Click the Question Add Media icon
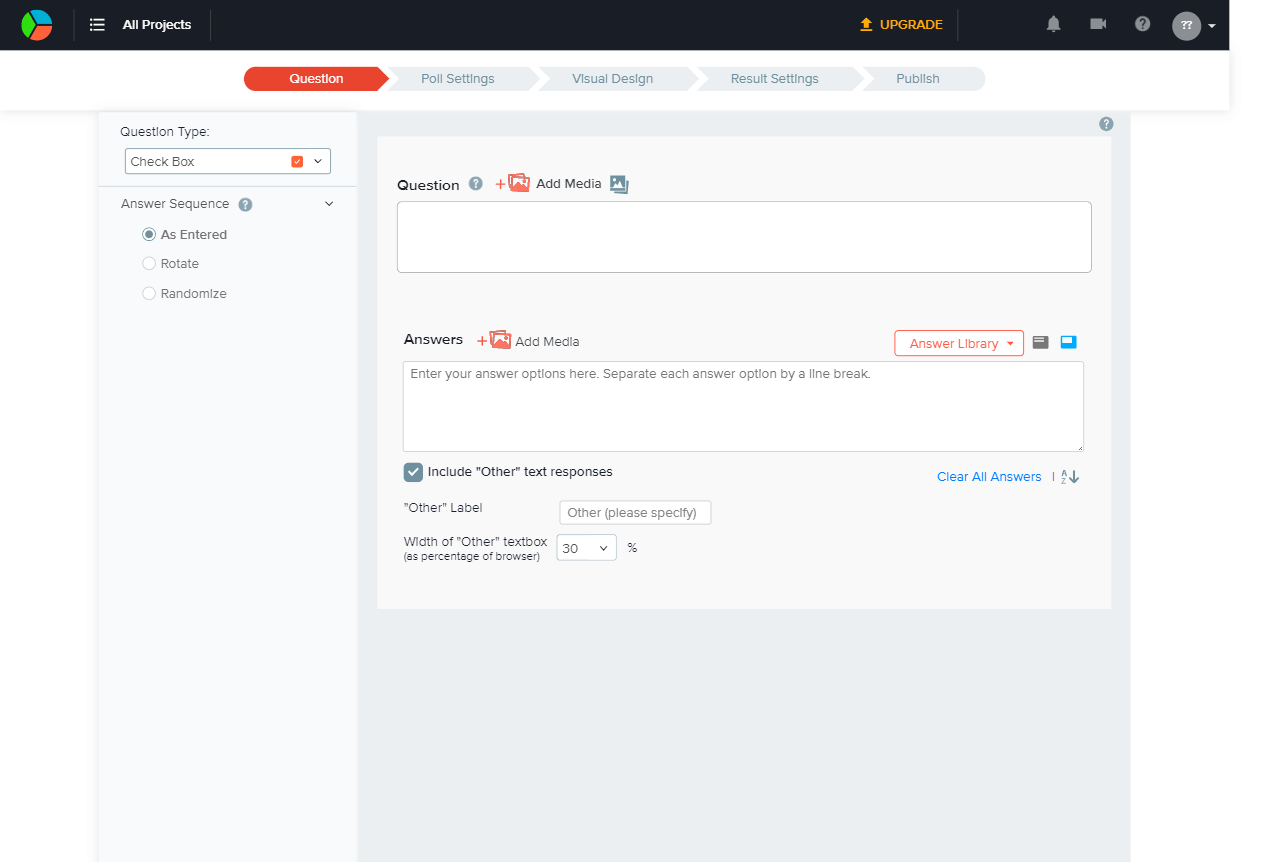Screen dimensions: 1270x862 click(x=514, y=183)
